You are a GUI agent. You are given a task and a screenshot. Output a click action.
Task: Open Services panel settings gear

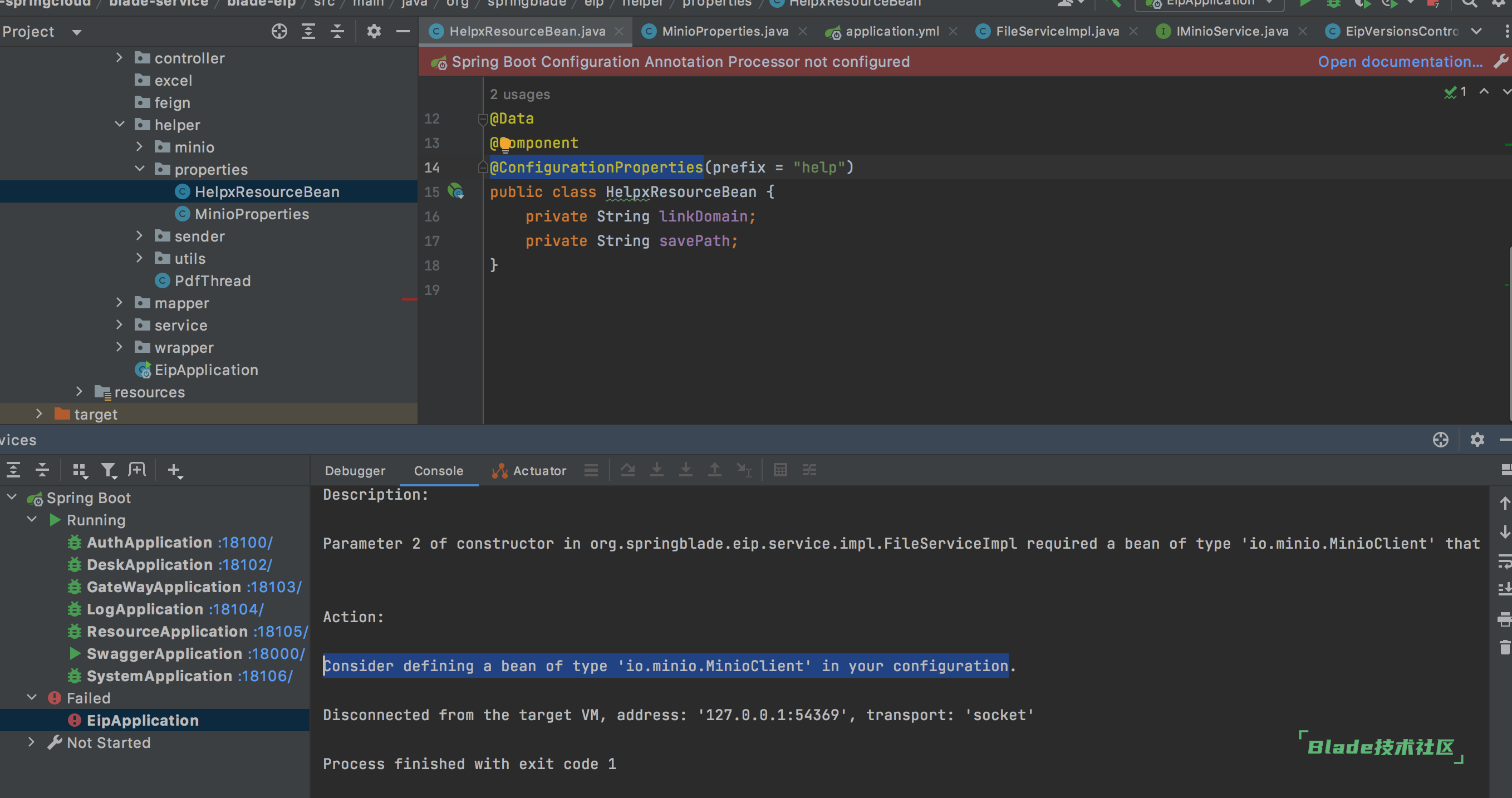(x=1477, y=440)
